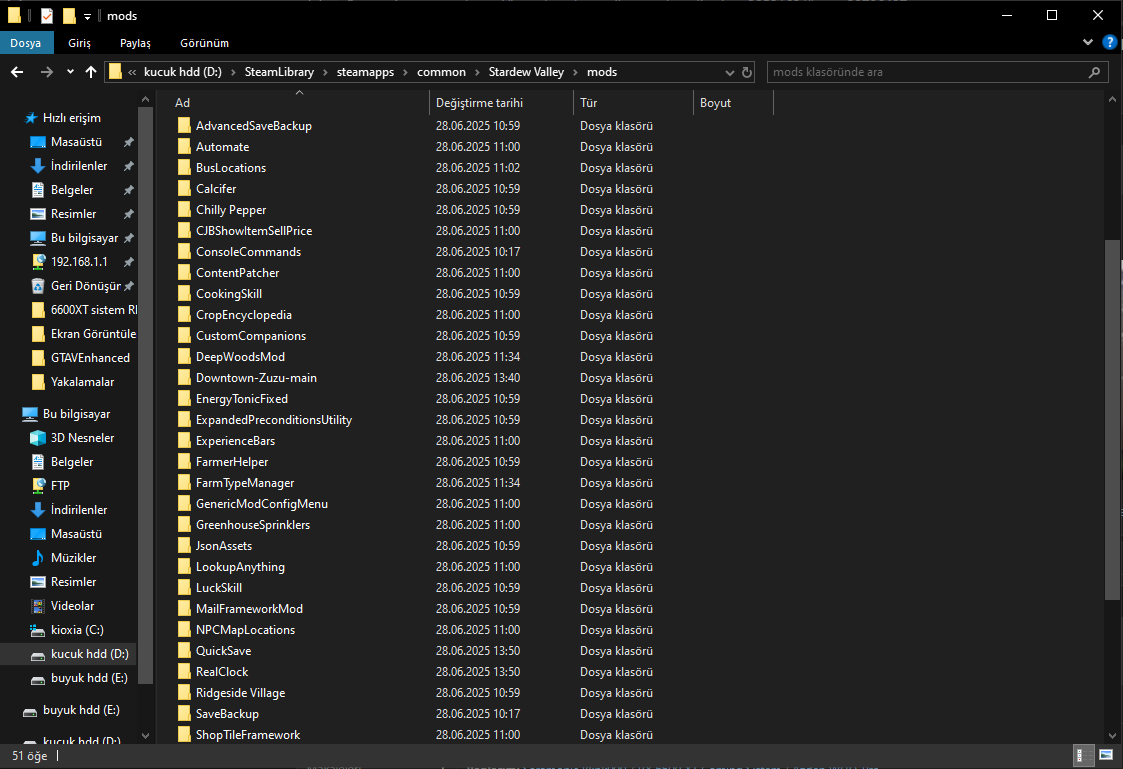This screenshot has width=1123, height=769.
Task: Sort by the Tür column header
Action: tap(633, 102)
